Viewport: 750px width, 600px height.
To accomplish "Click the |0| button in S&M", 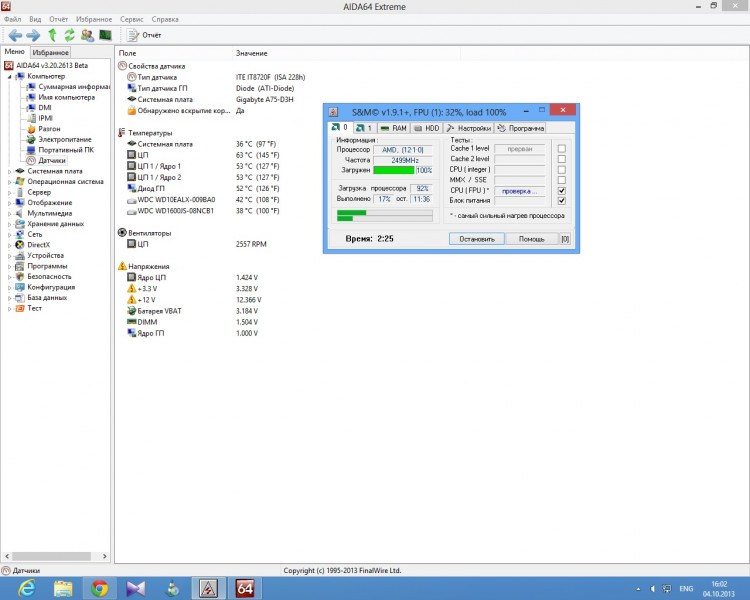I will point(565,239).
